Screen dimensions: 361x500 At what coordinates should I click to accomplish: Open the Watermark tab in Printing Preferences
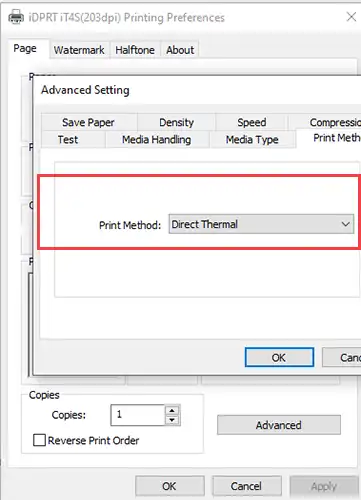pyautogui.click(x=79, y=50)
